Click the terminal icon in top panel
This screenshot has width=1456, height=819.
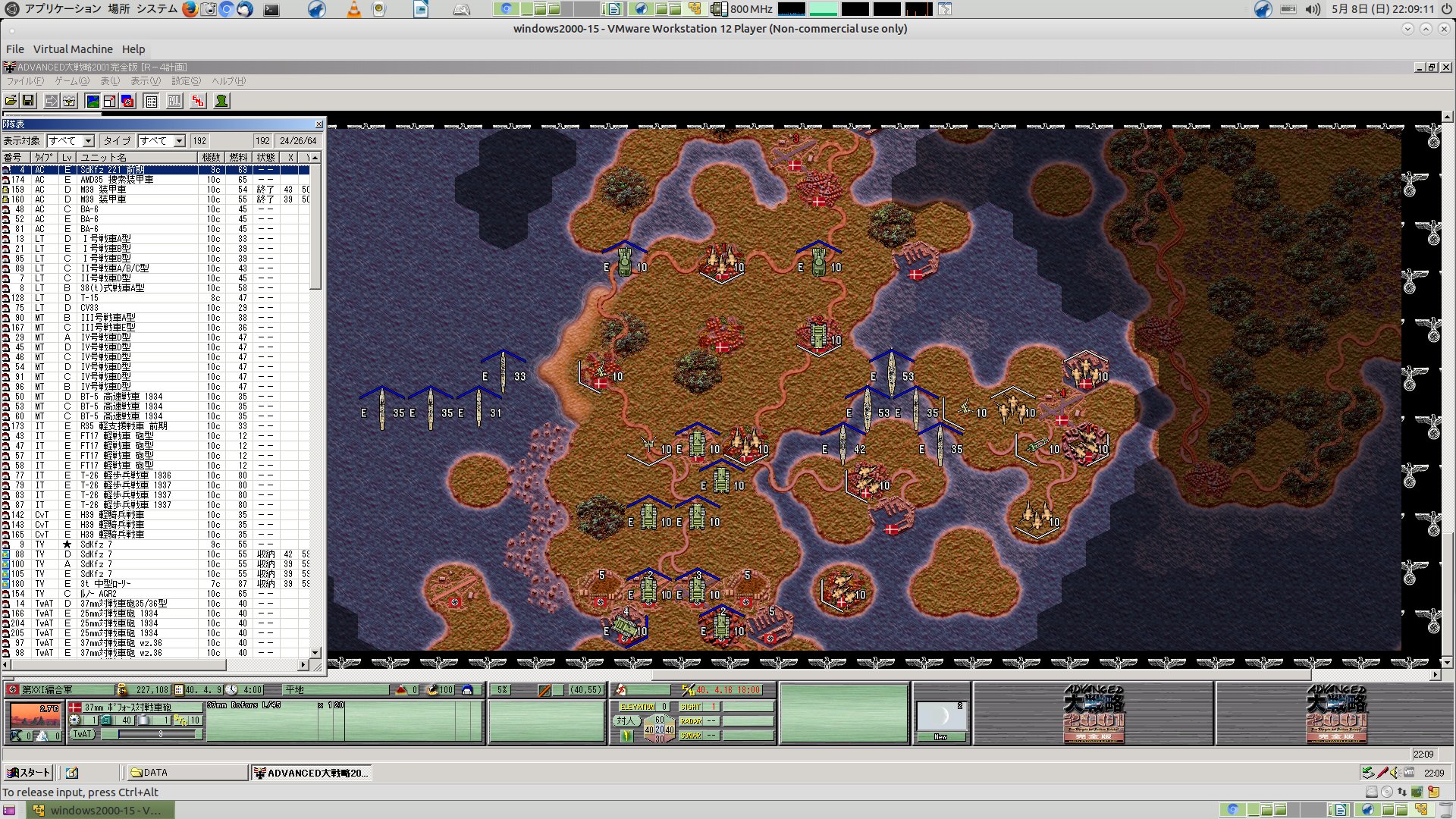271,9
